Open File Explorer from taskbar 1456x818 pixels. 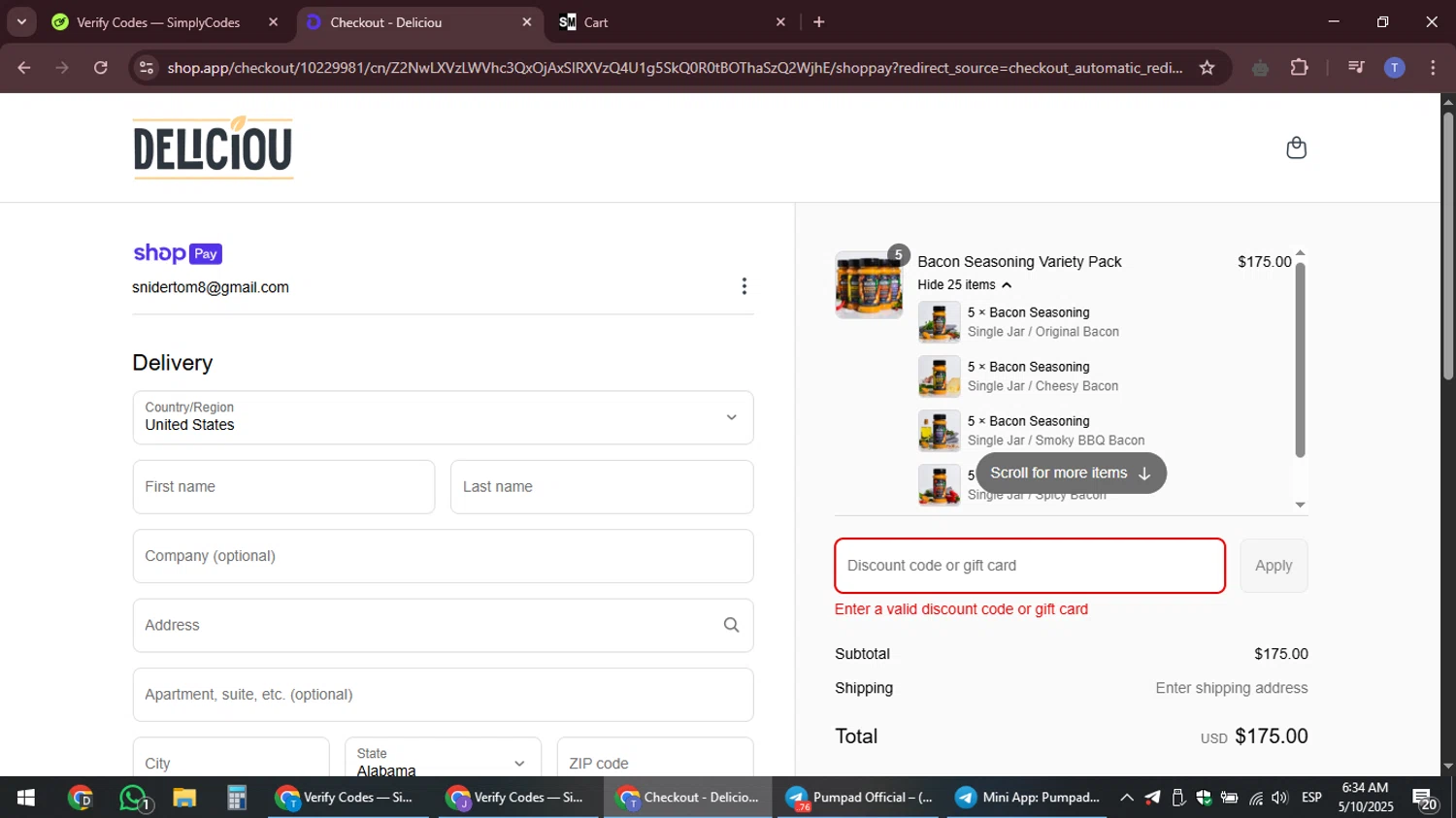[x=184, y=798]
